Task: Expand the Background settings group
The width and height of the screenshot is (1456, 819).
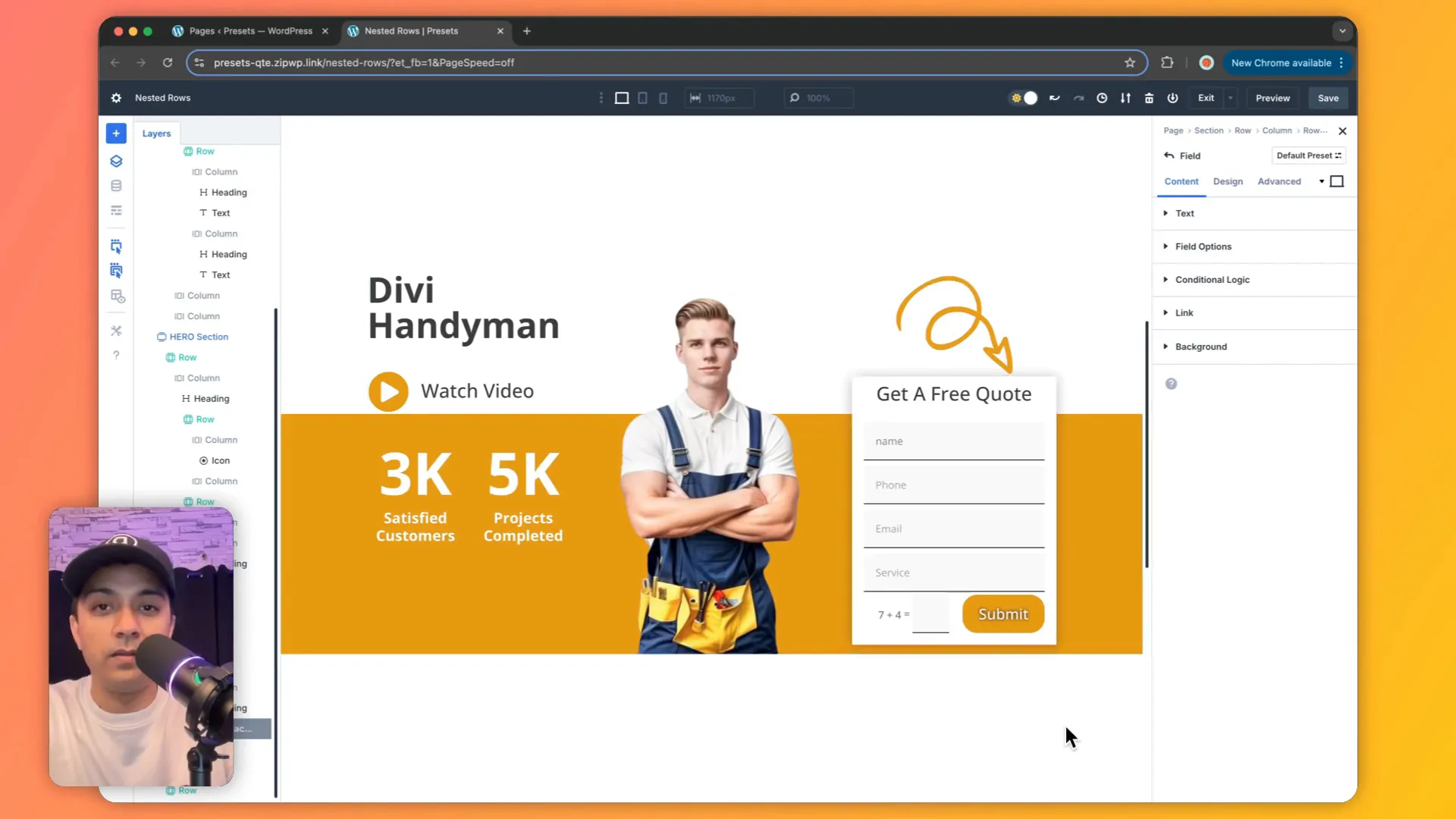Action: tap(1200, 347)
